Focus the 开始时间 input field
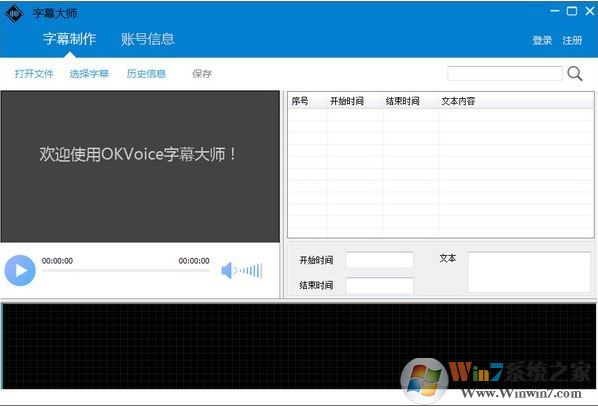This screenshot has width=598, height=407. (380, 260)
